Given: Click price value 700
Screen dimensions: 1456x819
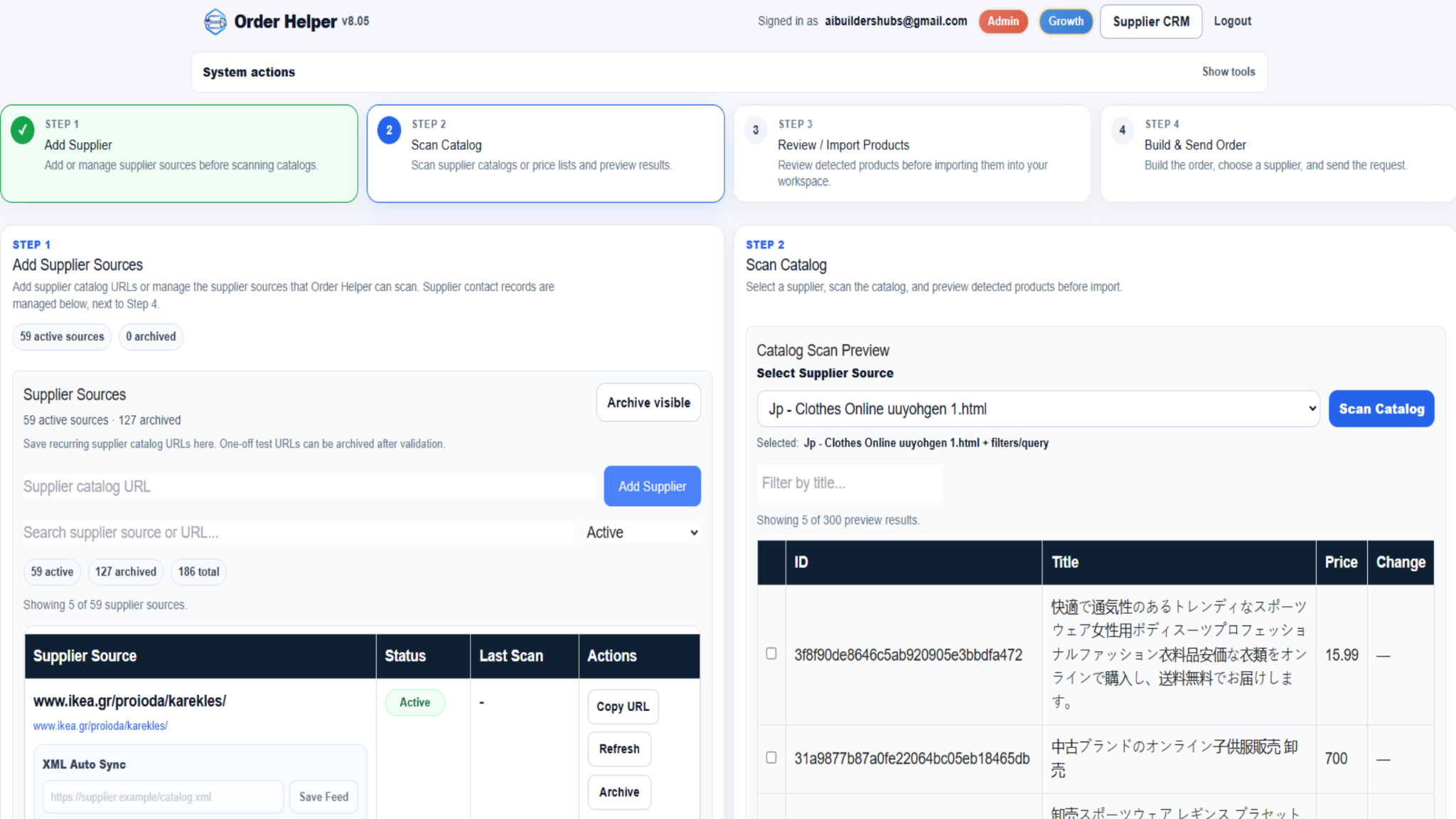Looking at the screenshot, I should click(1336, 759).
